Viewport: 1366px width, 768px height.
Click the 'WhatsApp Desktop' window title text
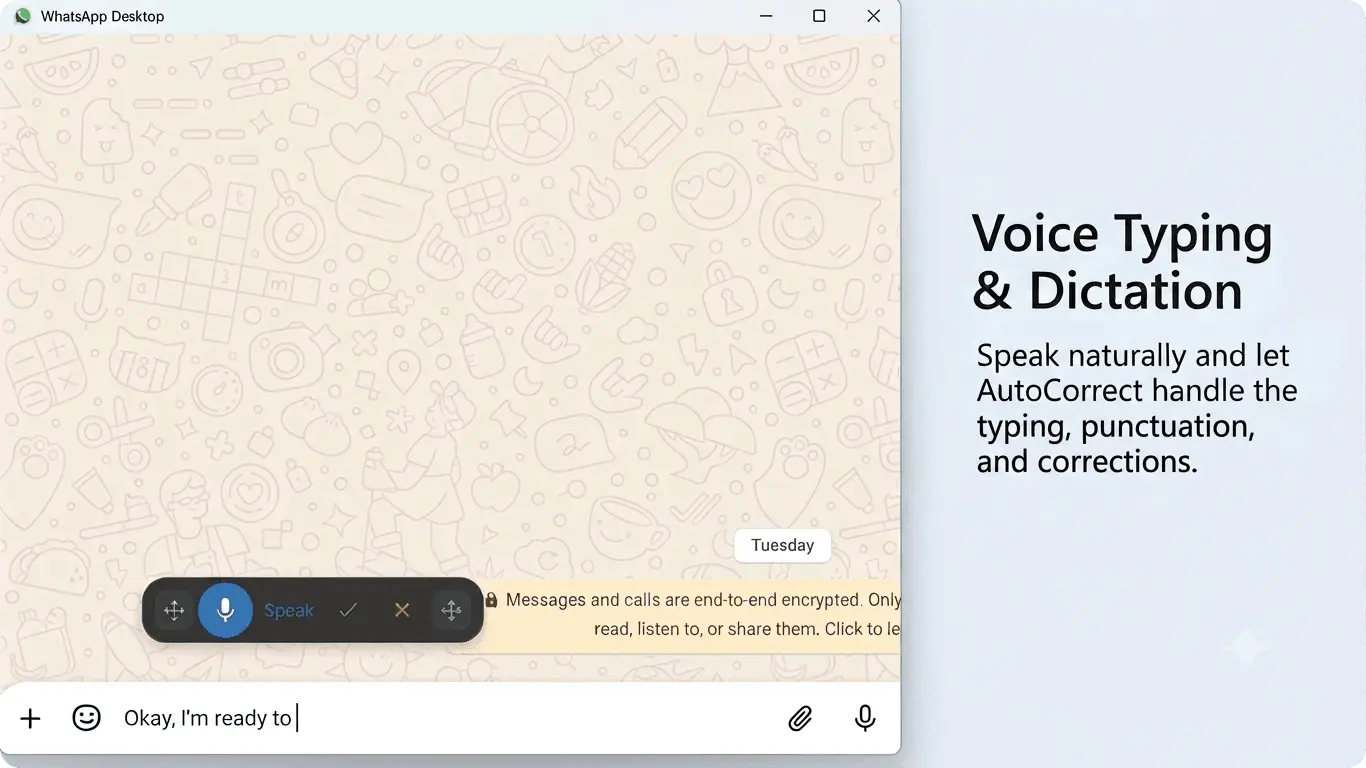102,16
